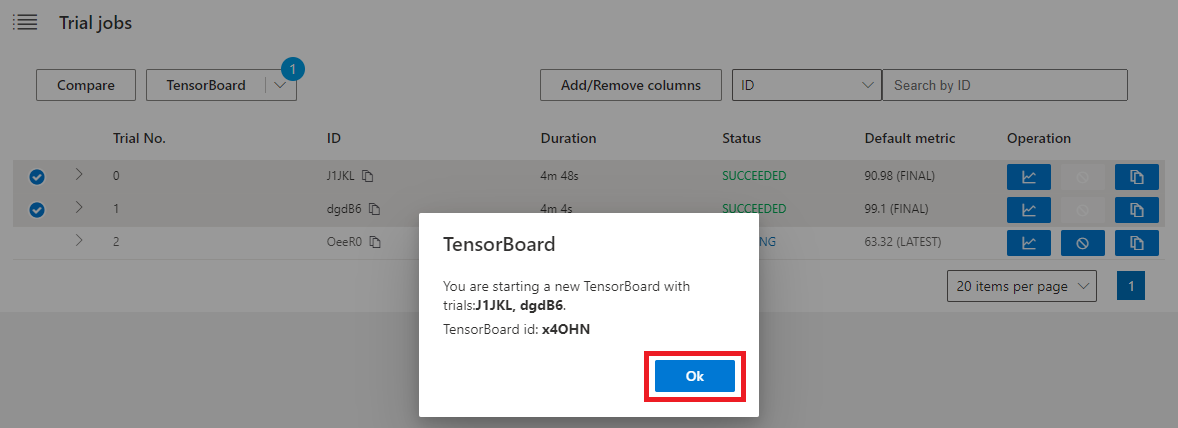Open the hamburger list menu icon
1178x428 pixels.
pyautogui.click(x=25, y=22)
